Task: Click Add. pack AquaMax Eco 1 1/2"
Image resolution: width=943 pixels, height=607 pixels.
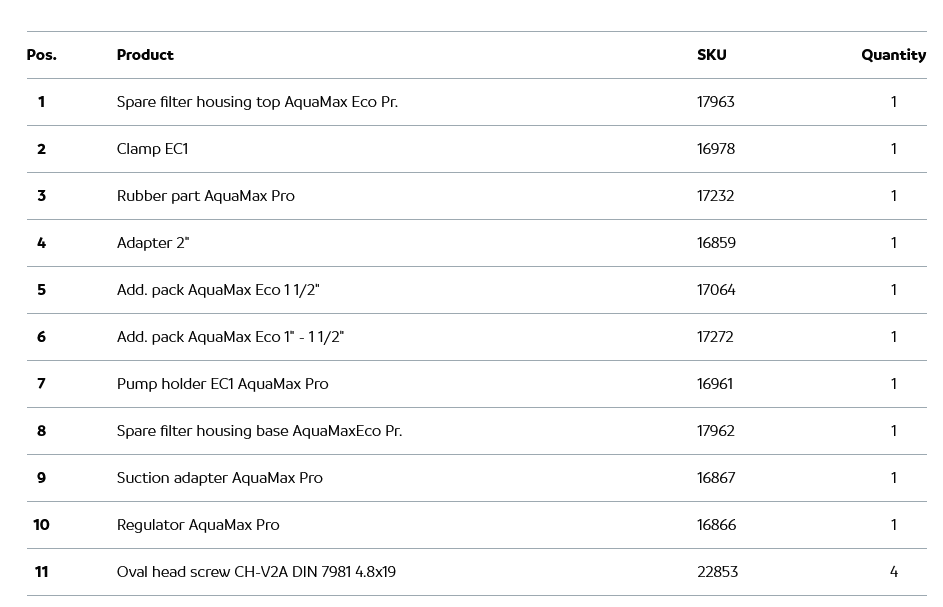Action: (217, 290)
